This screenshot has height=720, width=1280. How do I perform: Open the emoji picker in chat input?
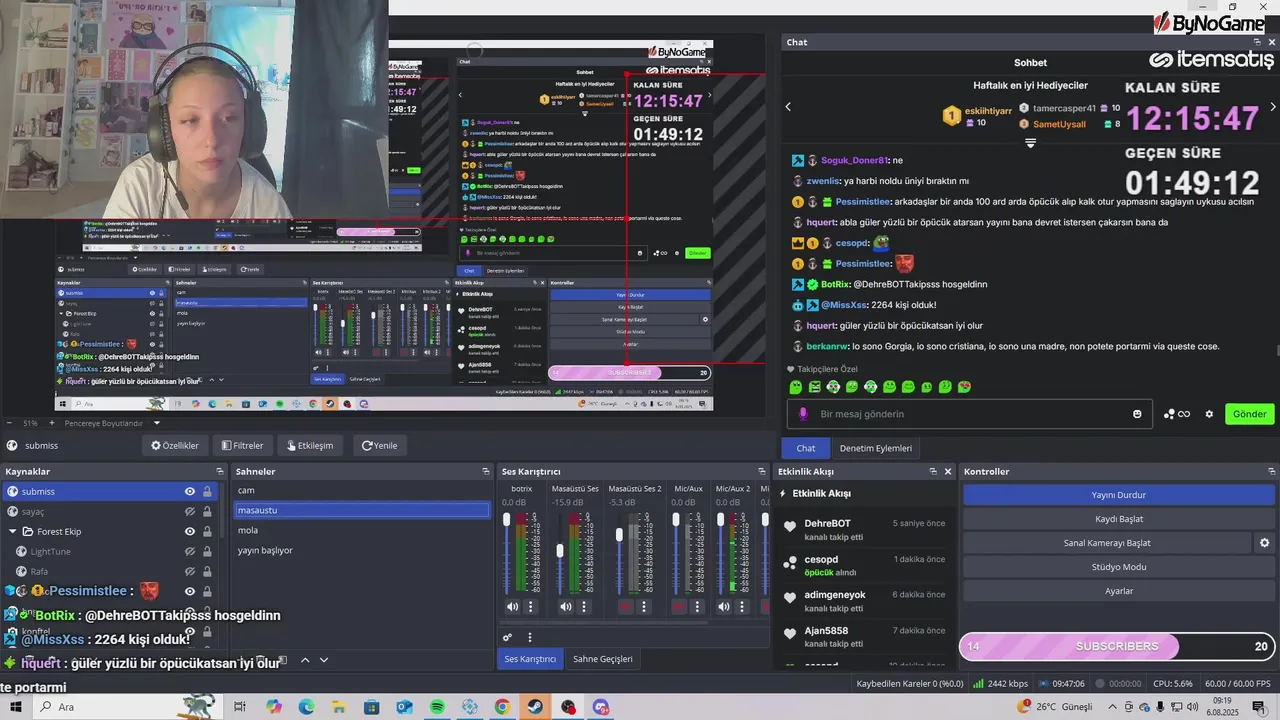(x=1137, y=414)
